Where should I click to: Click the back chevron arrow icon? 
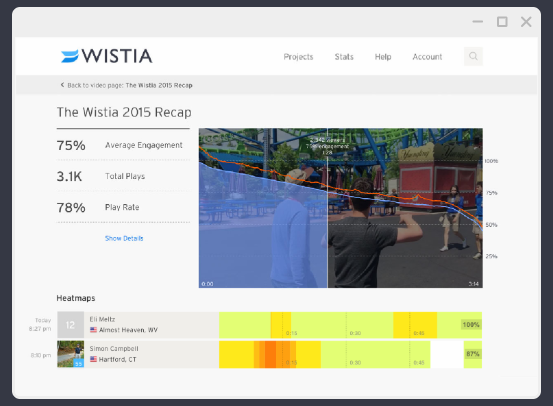click(62, 85)
